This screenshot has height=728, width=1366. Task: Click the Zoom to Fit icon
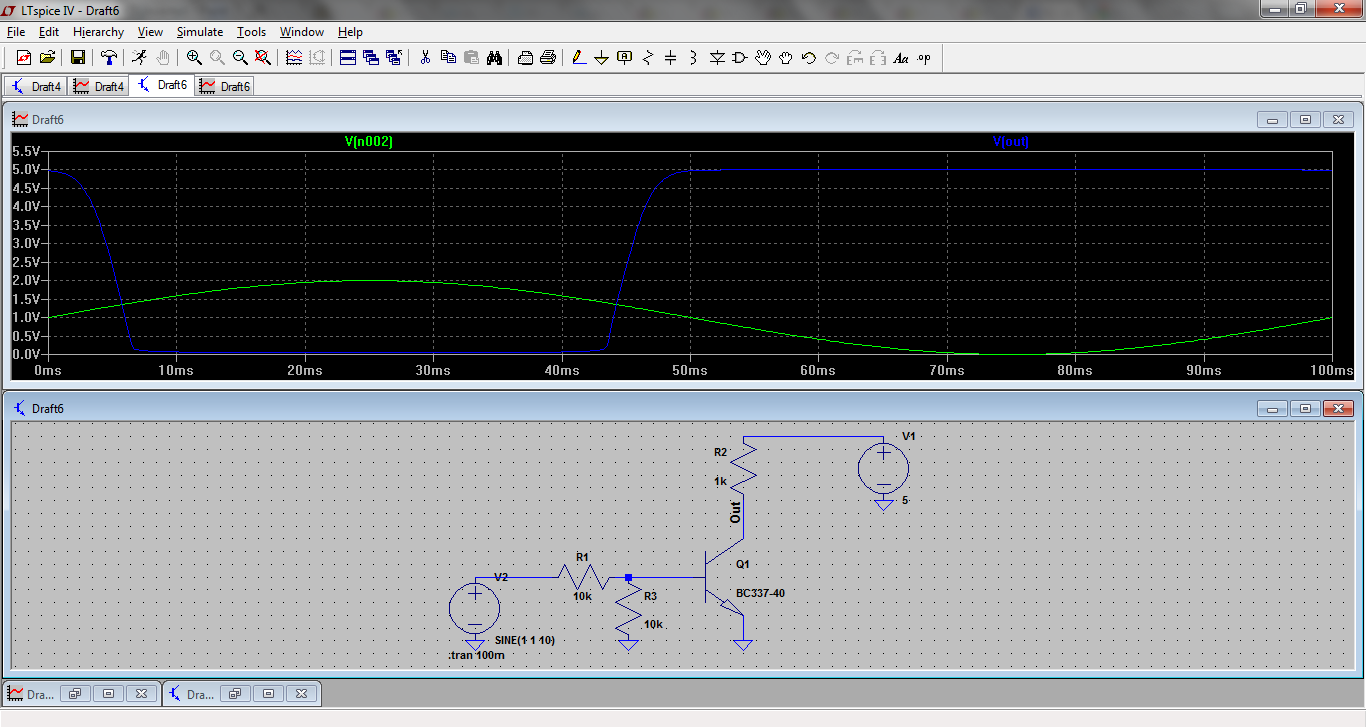click(x=263, y=58)
